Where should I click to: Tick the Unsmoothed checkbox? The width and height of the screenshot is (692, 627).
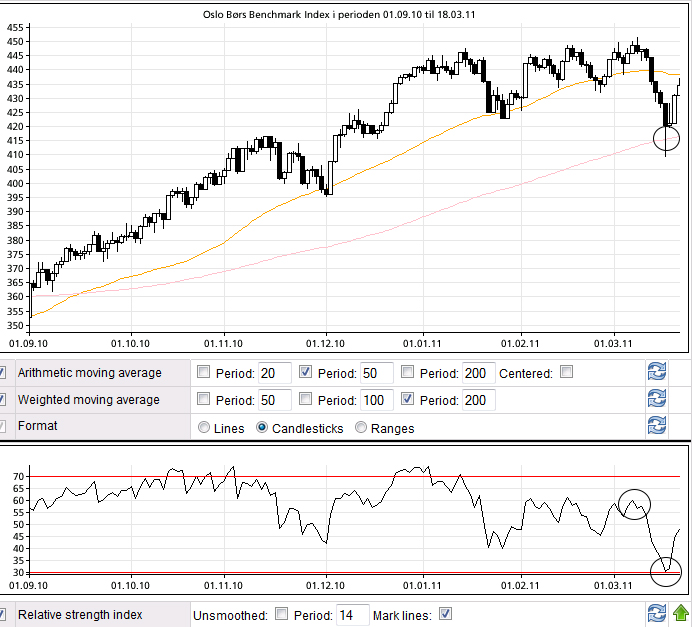282,614
